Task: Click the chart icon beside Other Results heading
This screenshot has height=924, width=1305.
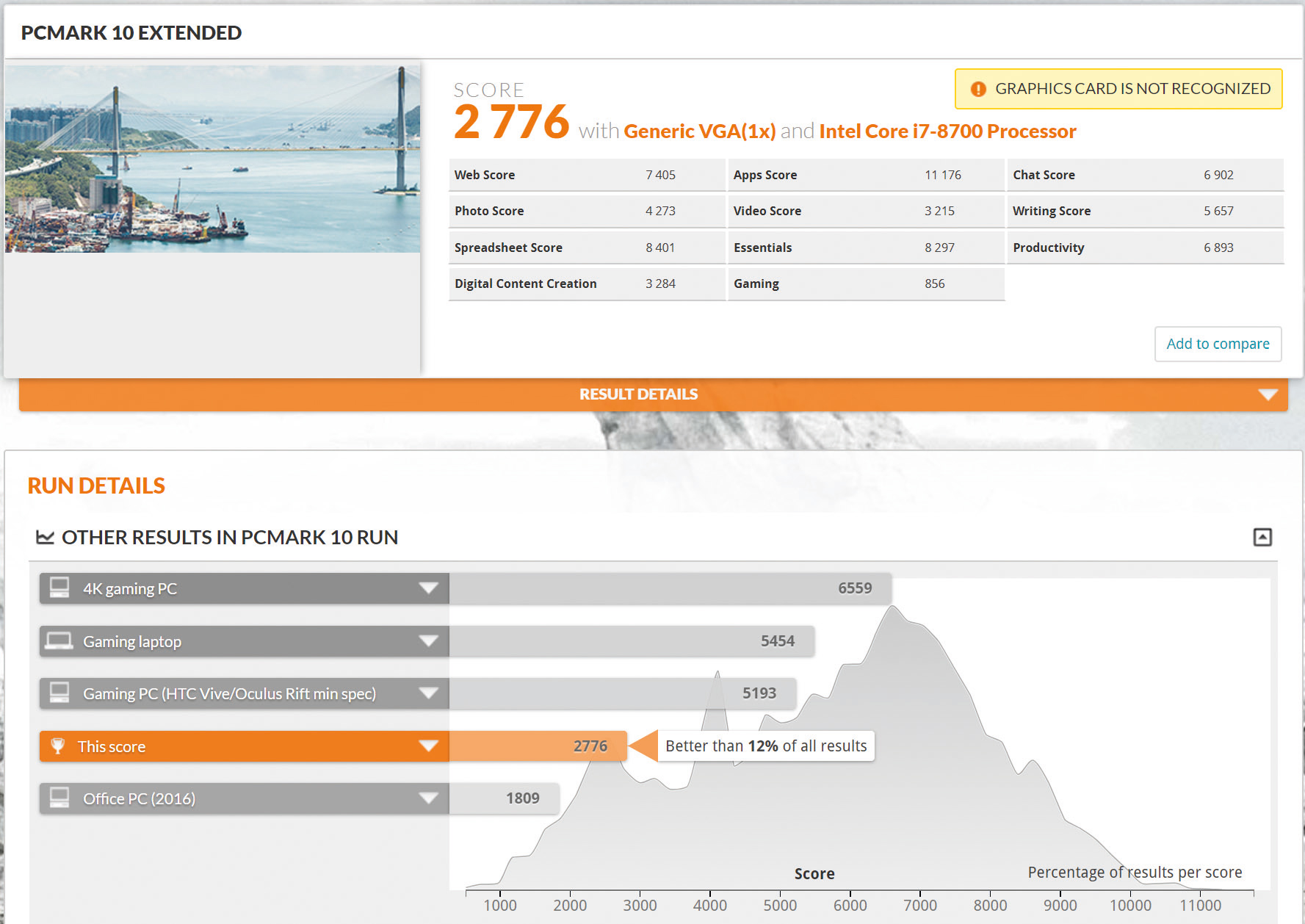Action: point(45,538)
